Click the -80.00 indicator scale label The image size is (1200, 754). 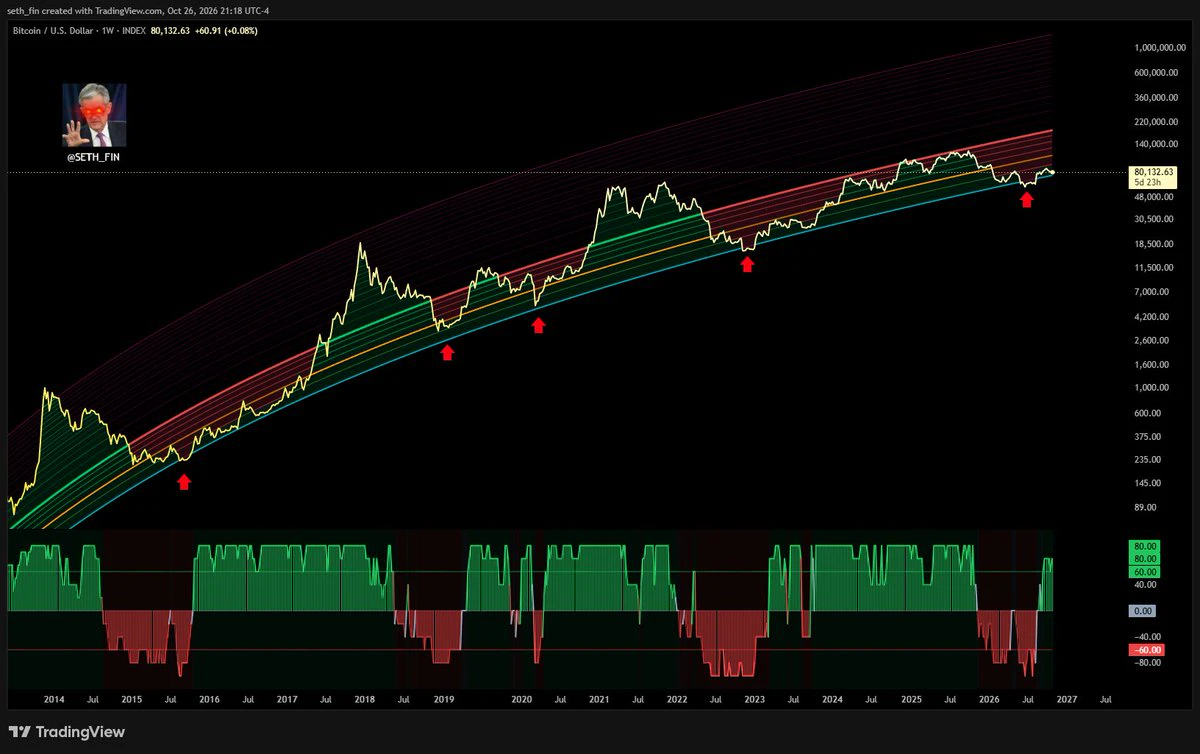[x=1145, y=663]
